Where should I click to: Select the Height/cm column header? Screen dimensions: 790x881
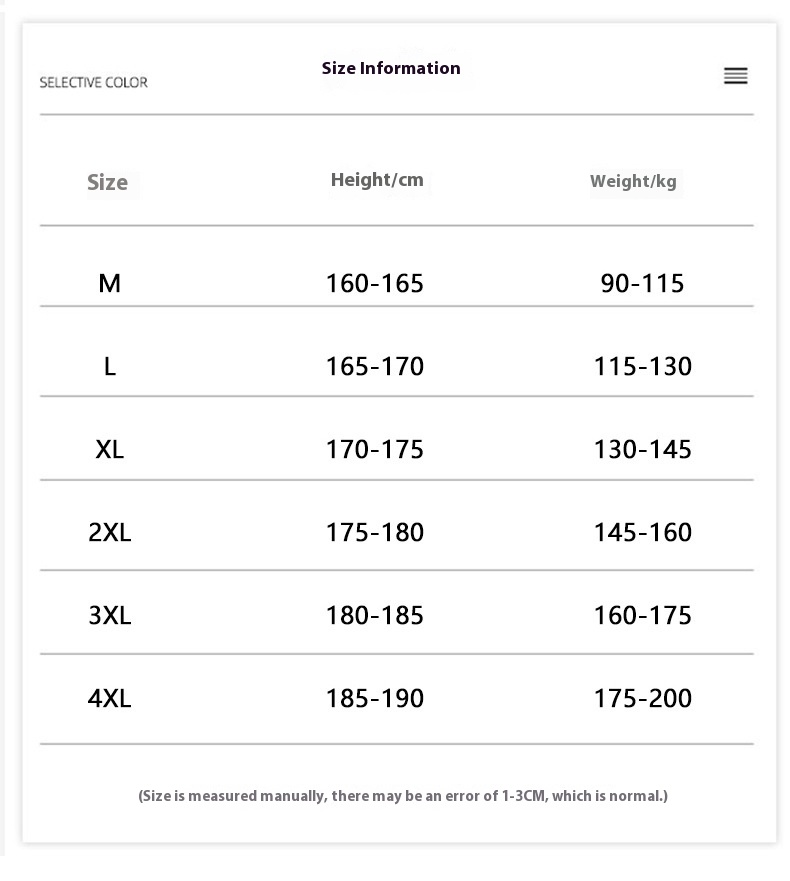pos(377,180)
